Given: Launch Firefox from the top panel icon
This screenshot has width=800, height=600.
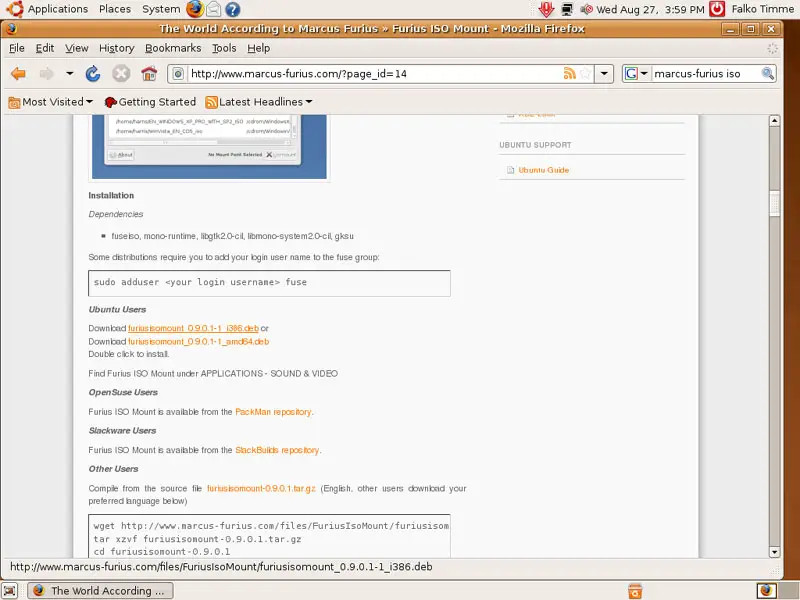Looking at the screenshot, I should coord(194,9).
